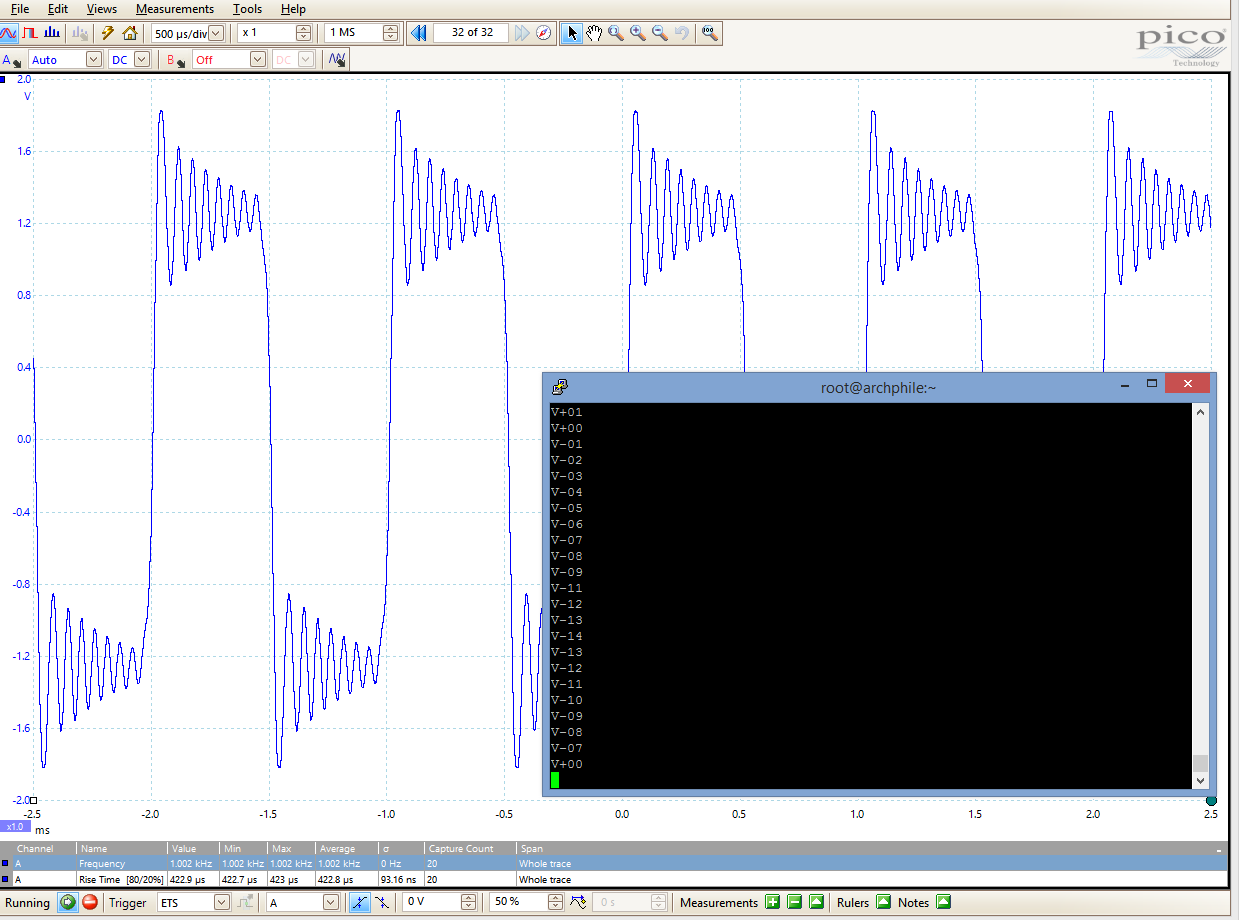Screen dimensions: 1239x920
Task: Click the Min column header
Action: click(243, 849)
